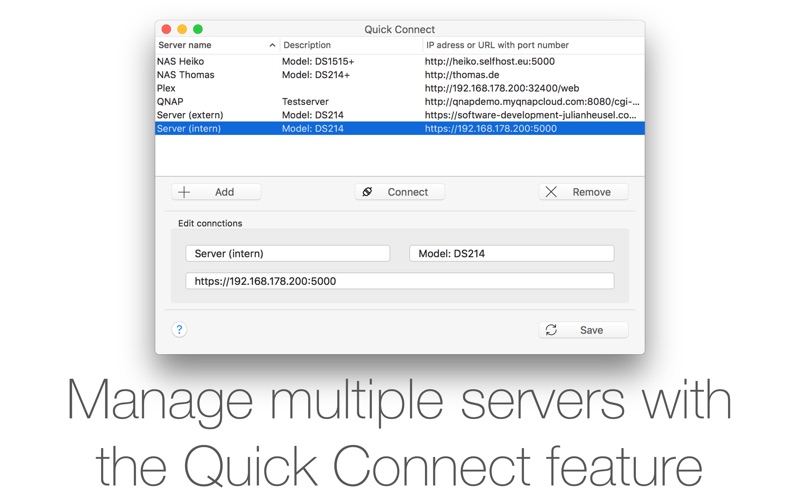
Task: Click the highlighted Server (intern) row
Action: pyautogui.click(x=399, y=129)
